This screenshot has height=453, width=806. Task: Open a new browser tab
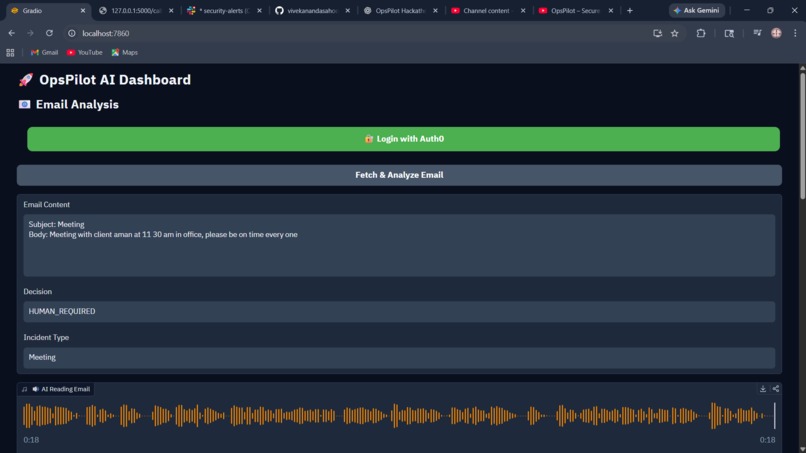pos(630,10)
